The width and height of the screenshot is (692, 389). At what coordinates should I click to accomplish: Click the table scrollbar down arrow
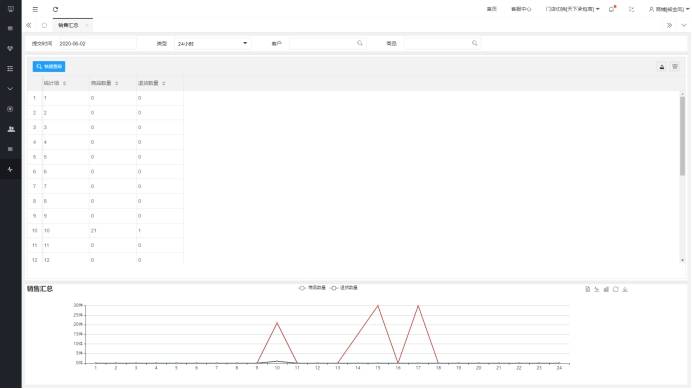(682, 260)
